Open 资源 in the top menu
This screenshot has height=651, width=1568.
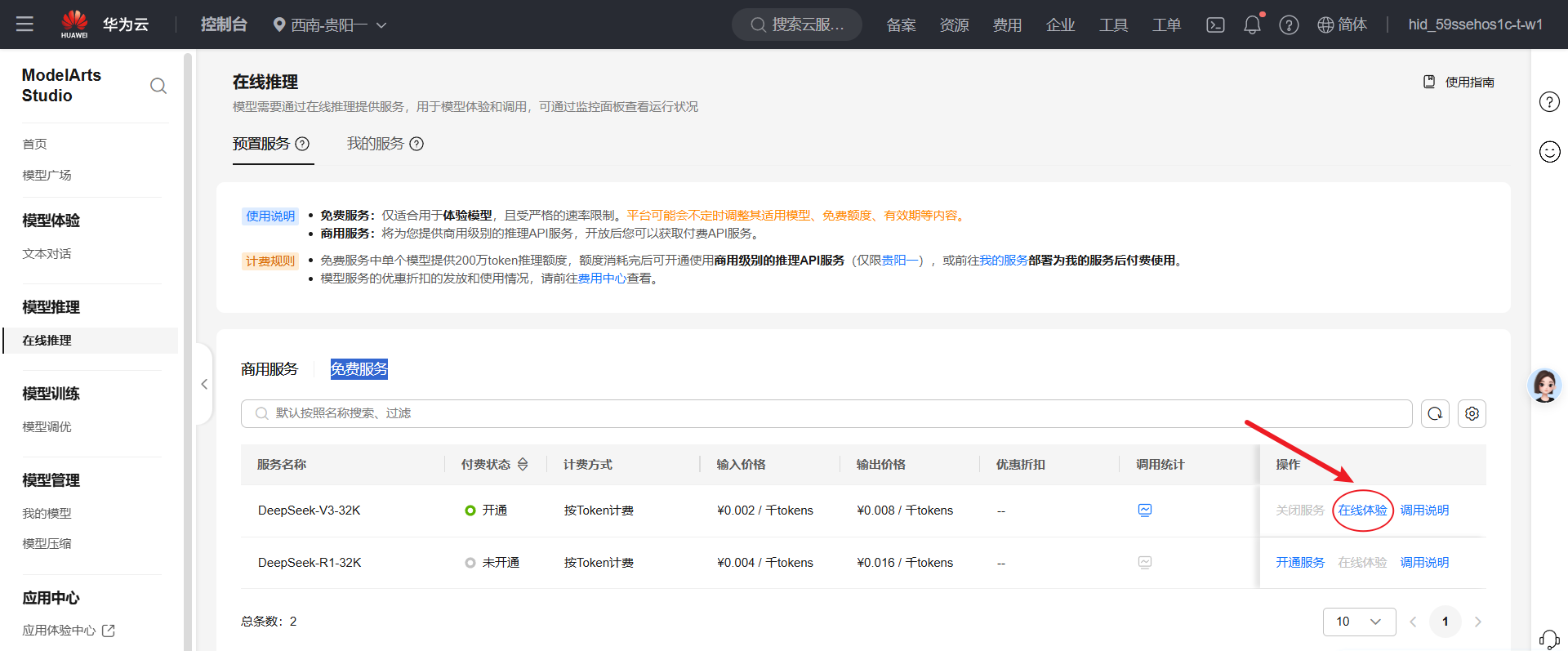tap(954, 25)
